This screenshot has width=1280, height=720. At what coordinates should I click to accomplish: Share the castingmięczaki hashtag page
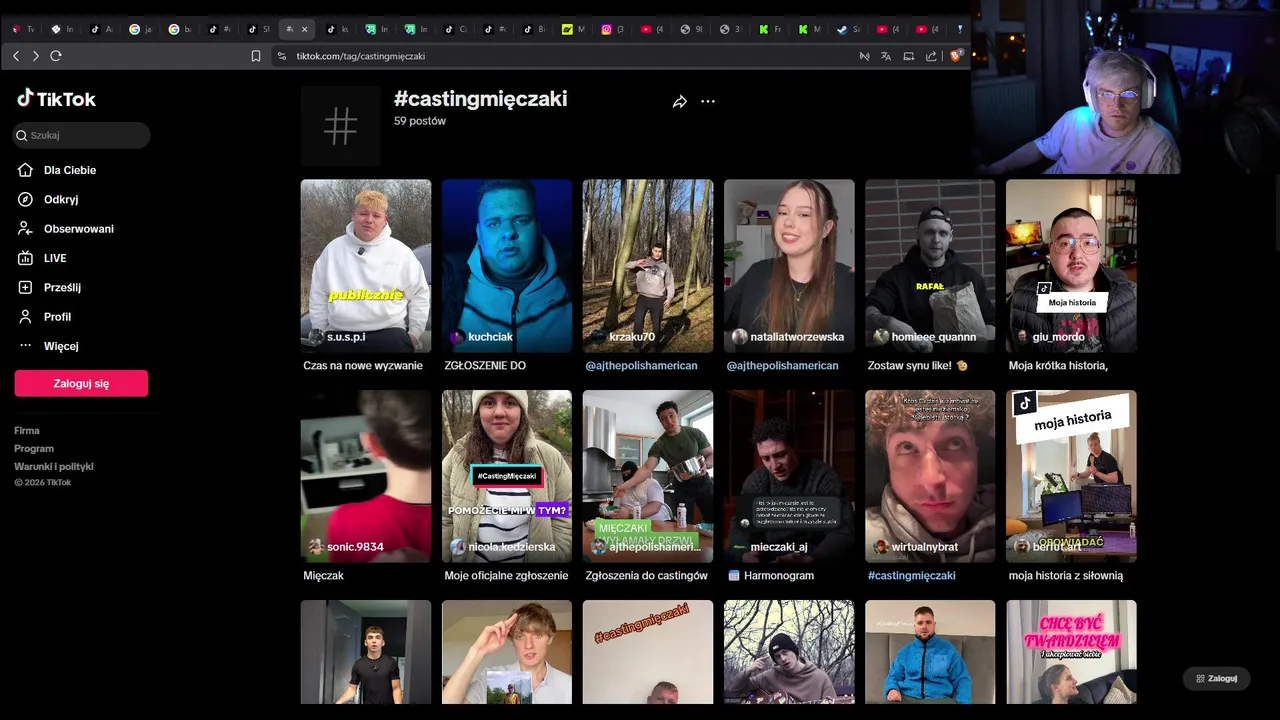[680, 102]
